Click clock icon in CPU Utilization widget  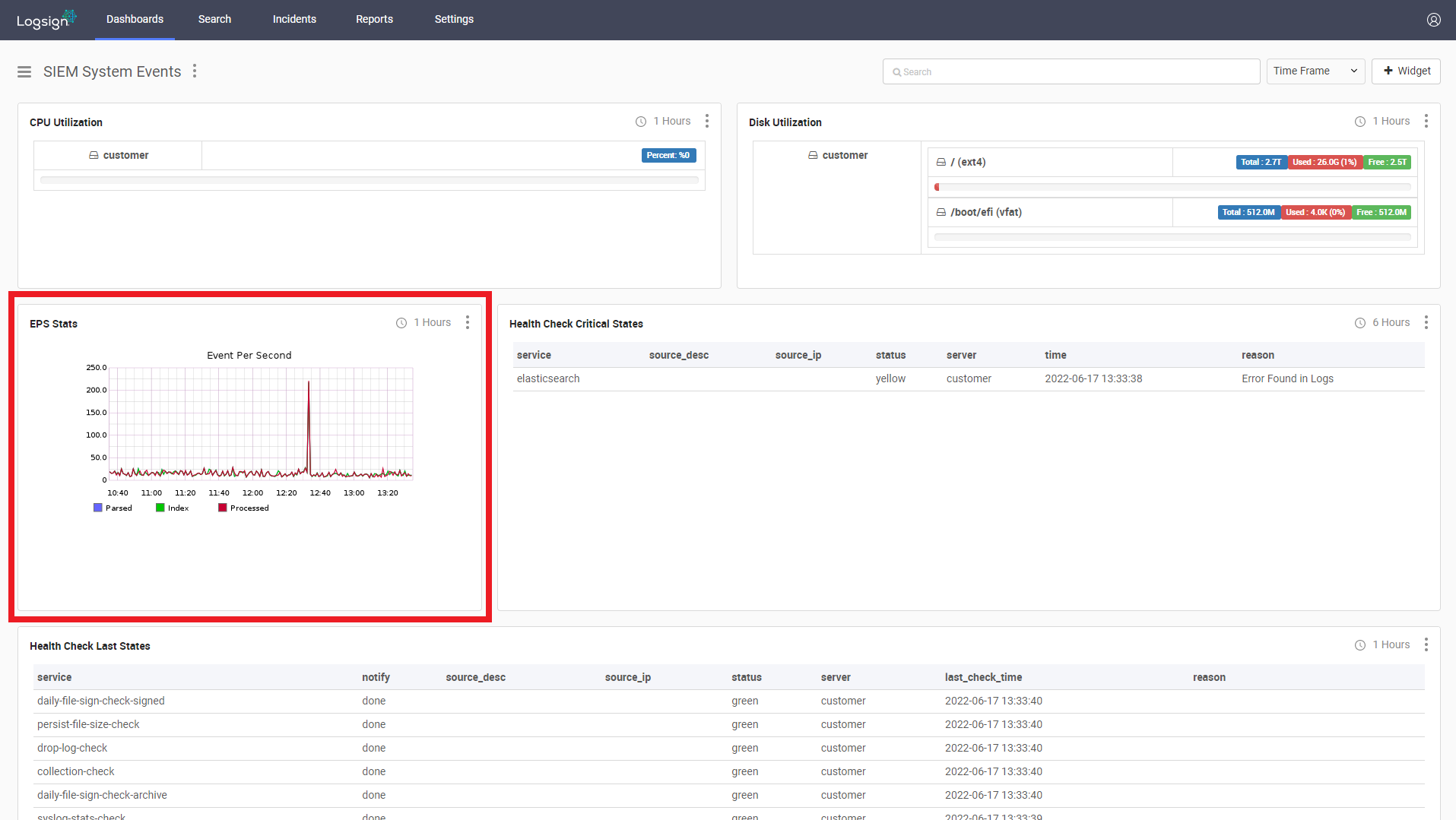tap(641, 122)
